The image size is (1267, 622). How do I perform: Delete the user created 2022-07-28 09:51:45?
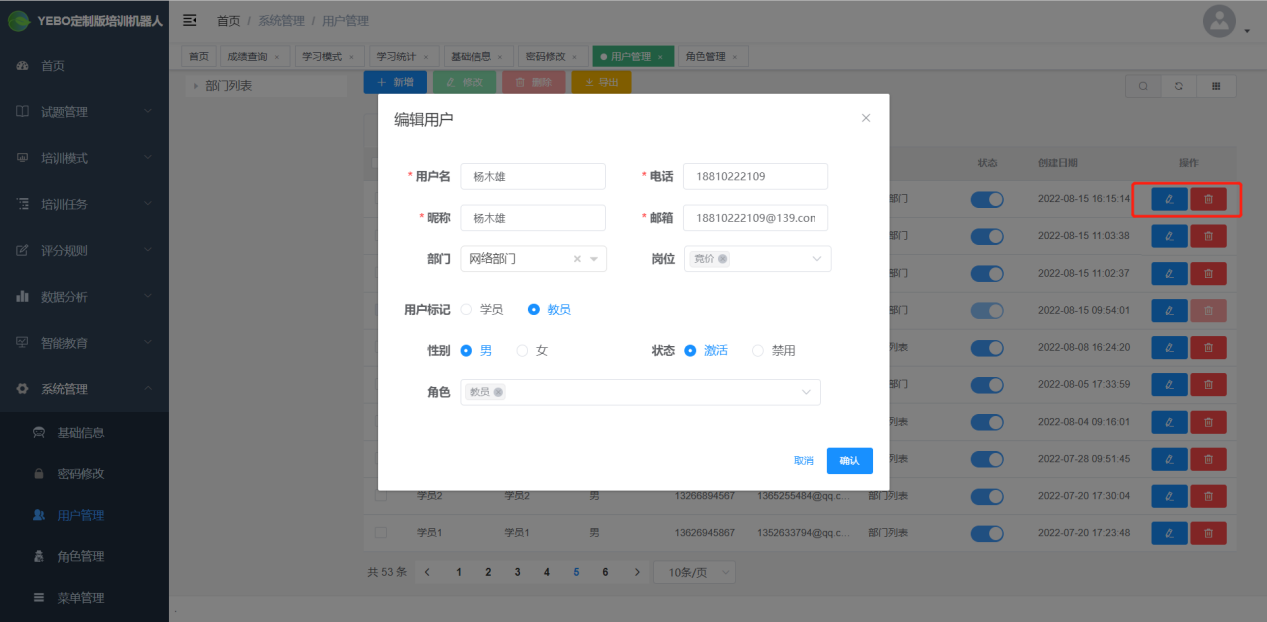(x=1208, y=458)
